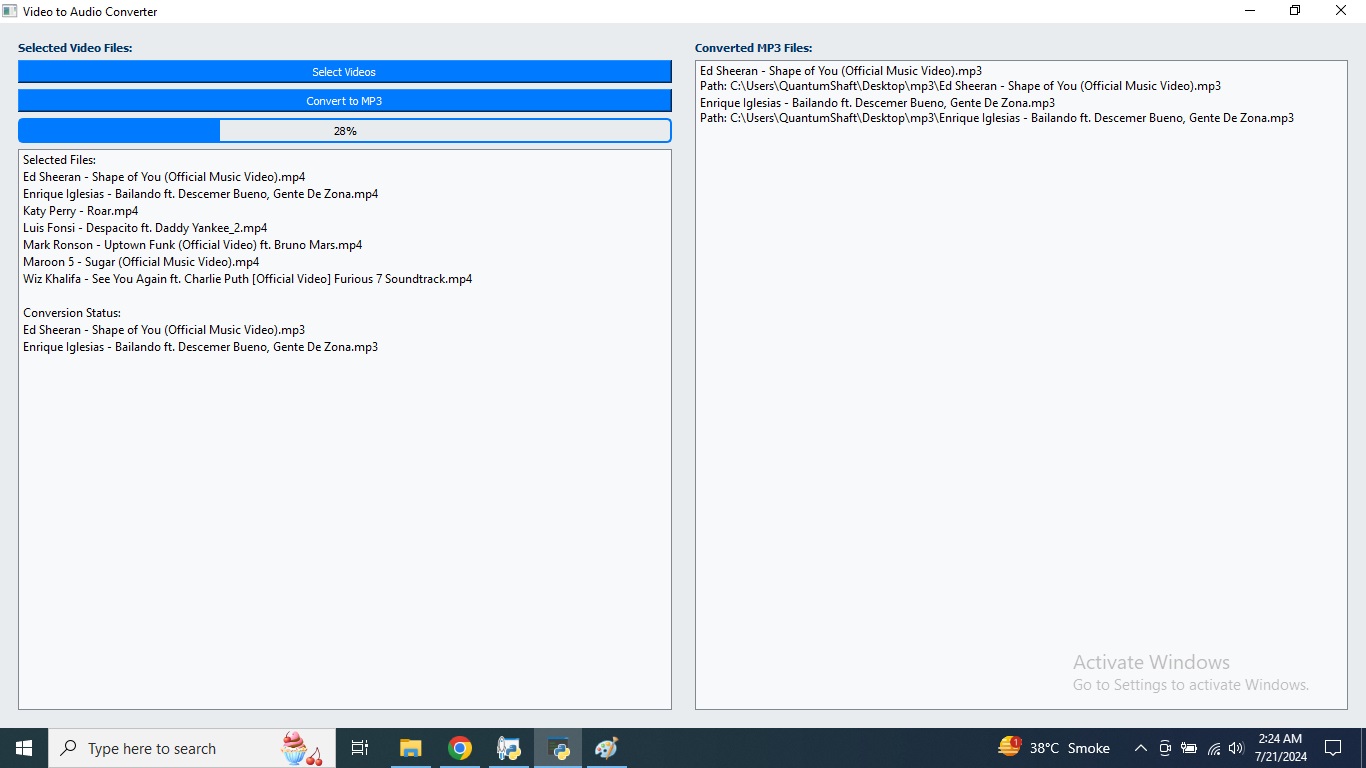The image size is (1366, 768).
Task: Click Ed Sheeran .mp3 name in Converted MP3 Files
Action: [841, 71]
